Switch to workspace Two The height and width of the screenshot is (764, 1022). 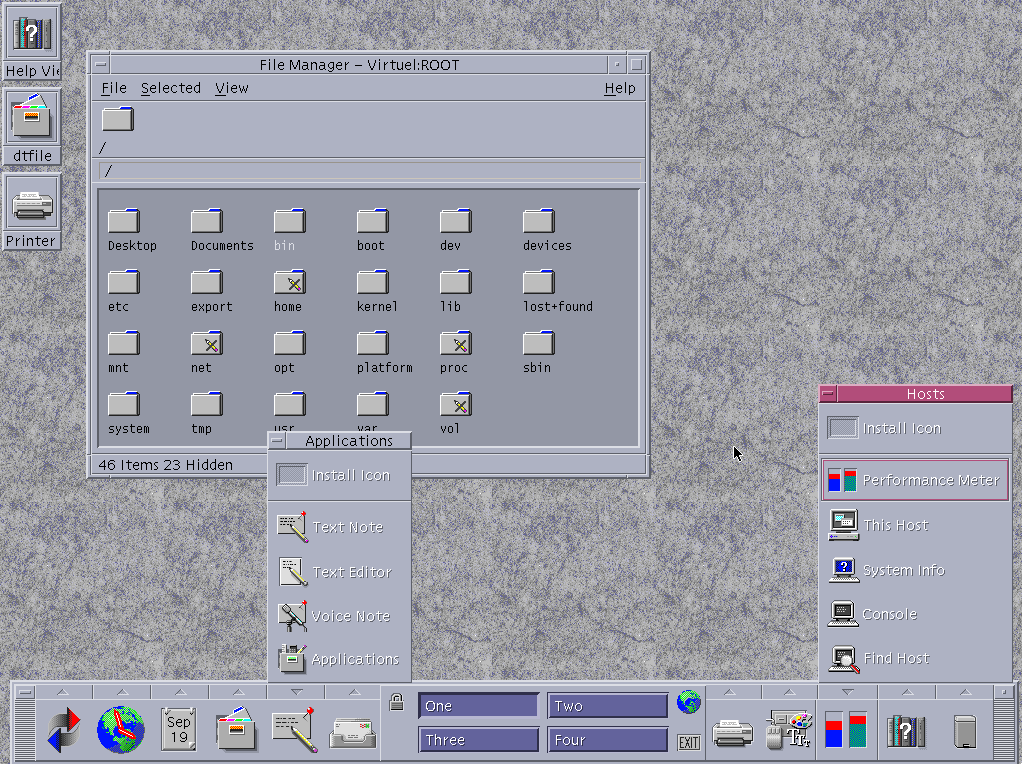point(607,706)
